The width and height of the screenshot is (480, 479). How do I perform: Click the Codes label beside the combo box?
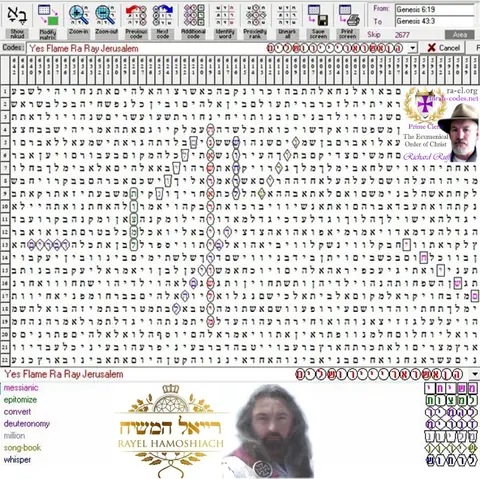(13, 48)
